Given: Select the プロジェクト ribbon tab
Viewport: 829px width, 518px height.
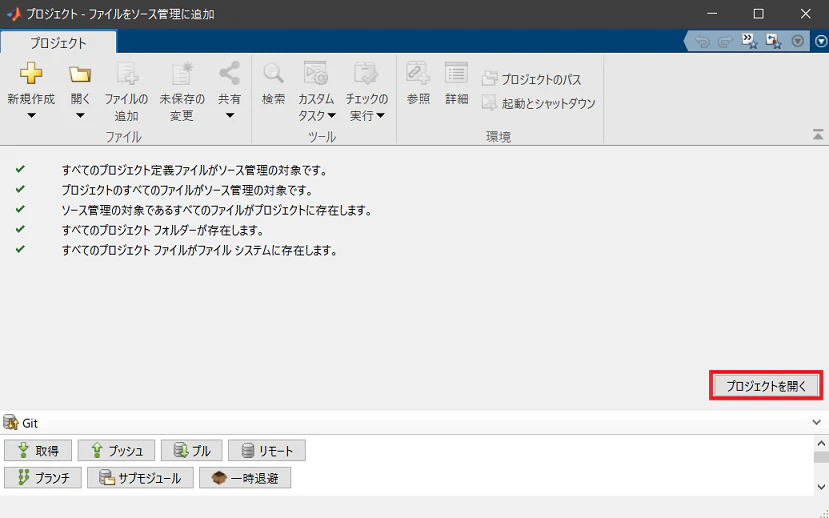Looking at the screenshot, I should tap(58, 43).
